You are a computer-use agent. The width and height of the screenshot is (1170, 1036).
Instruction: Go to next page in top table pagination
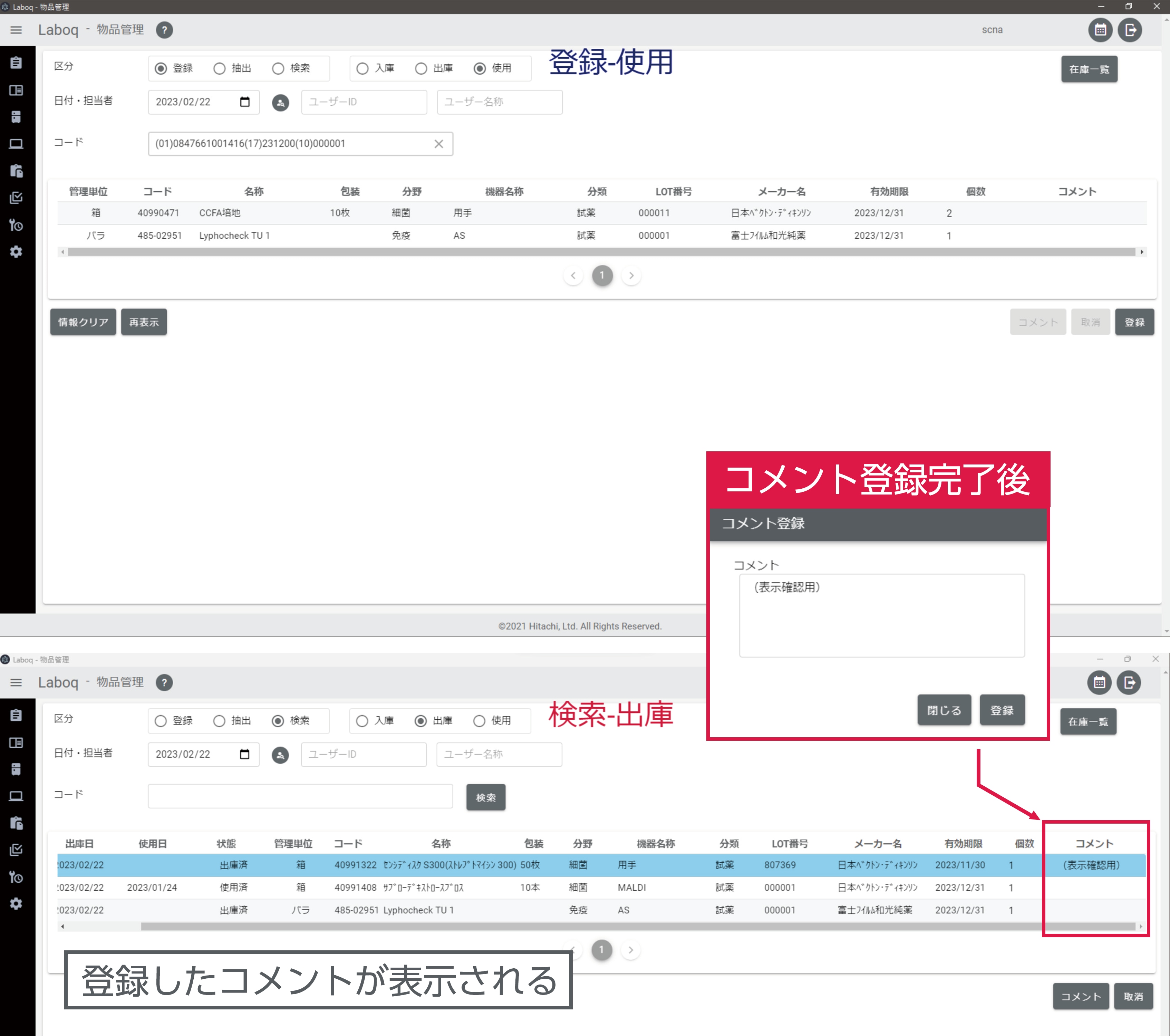(631, 276)
